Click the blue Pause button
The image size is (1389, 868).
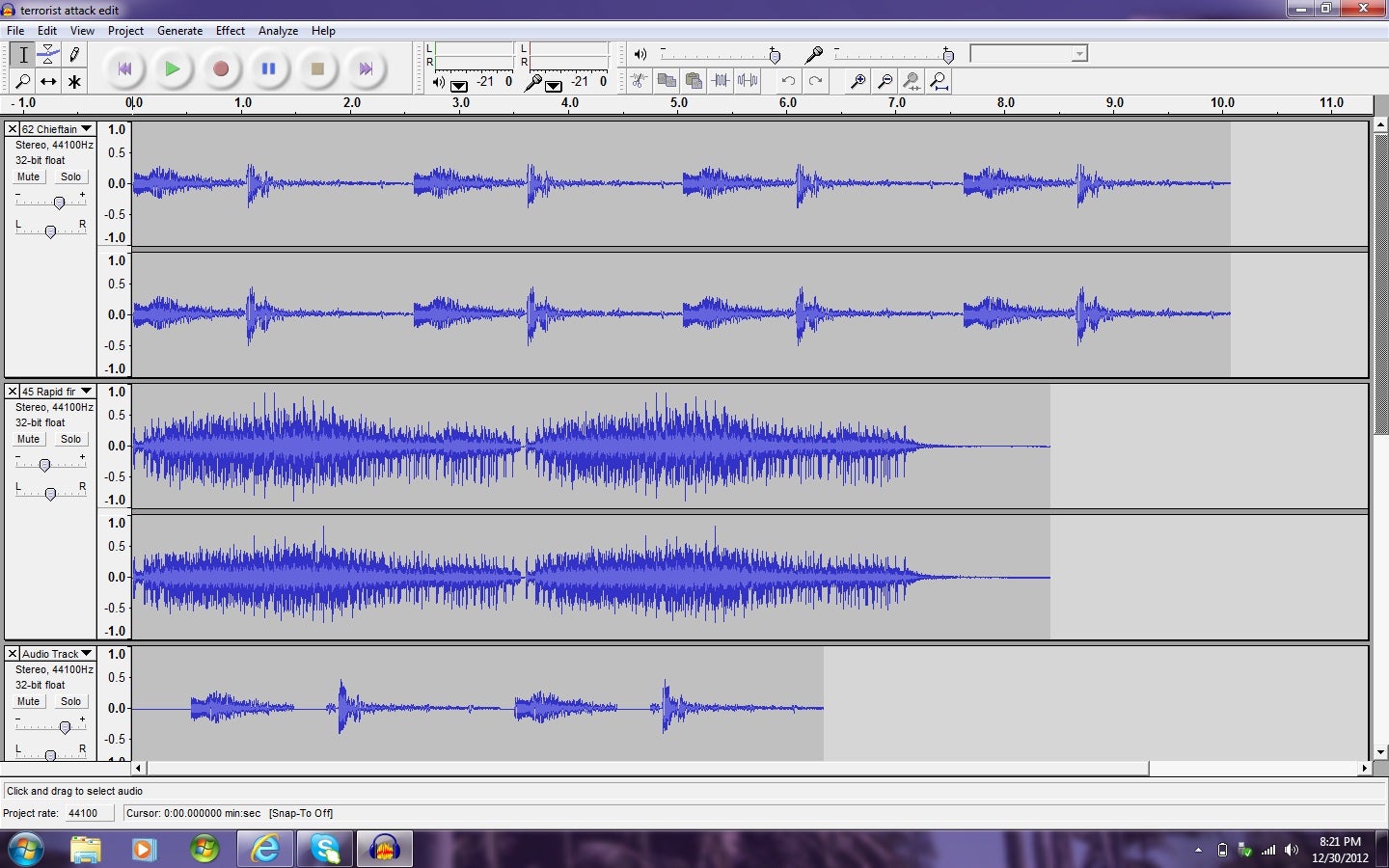(x=269, y=68)
